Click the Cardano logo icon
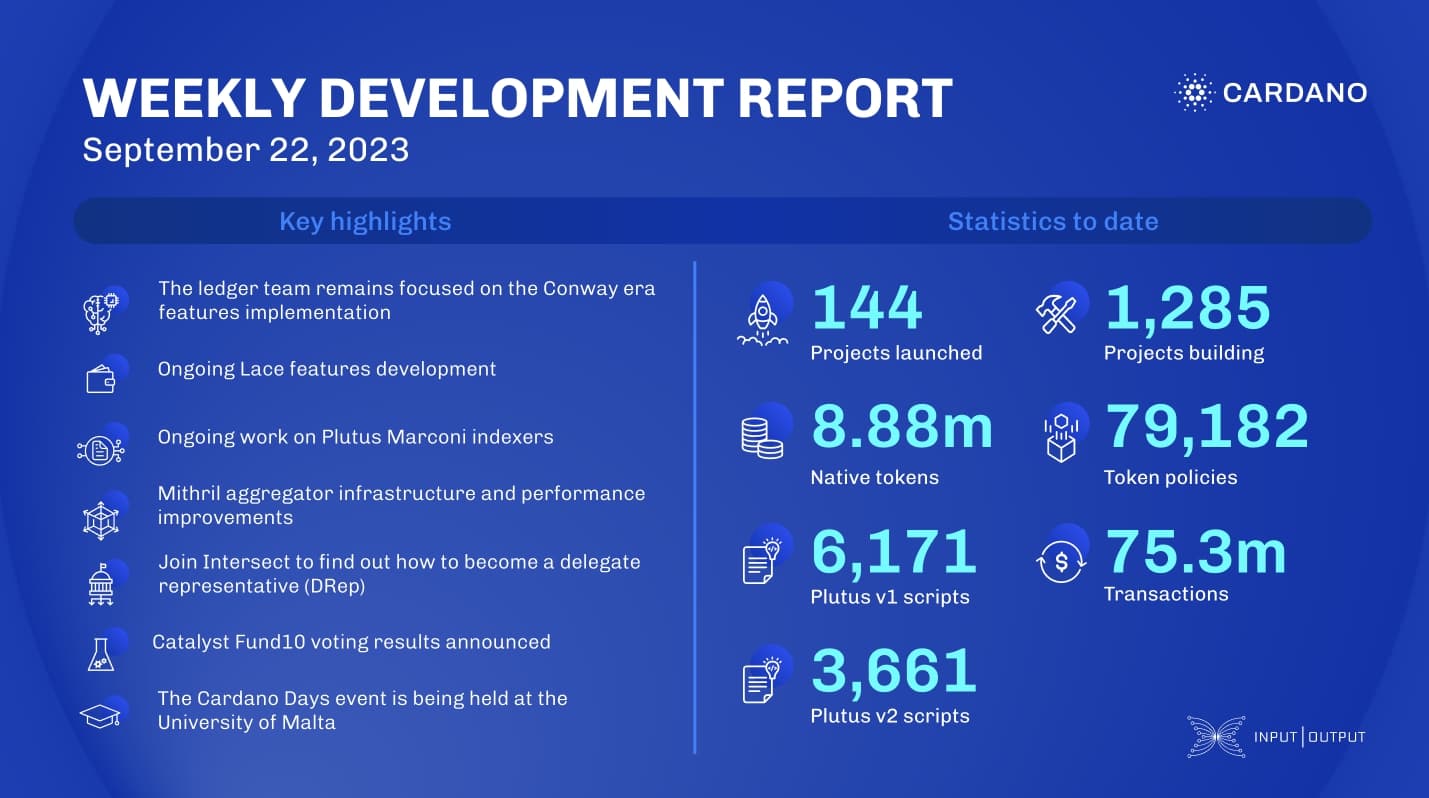The height and width of the screenshot is (798, 1429). point(1194,93)
